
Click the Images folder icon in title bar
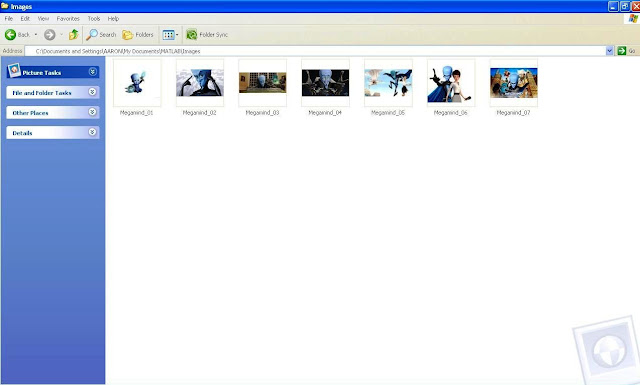coord(5,6)
